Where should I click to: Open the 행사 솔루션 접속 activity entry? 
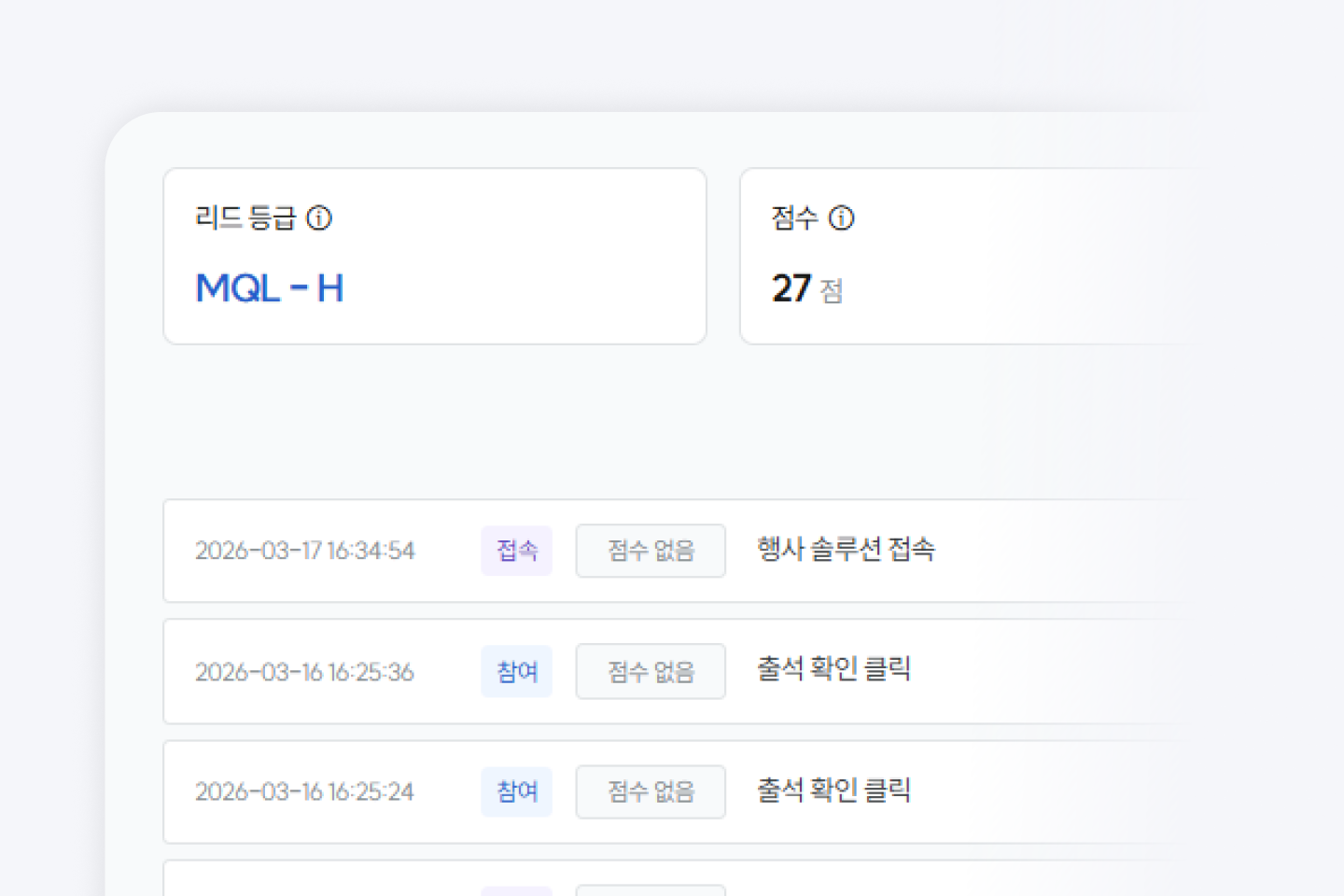coord(845,551)
